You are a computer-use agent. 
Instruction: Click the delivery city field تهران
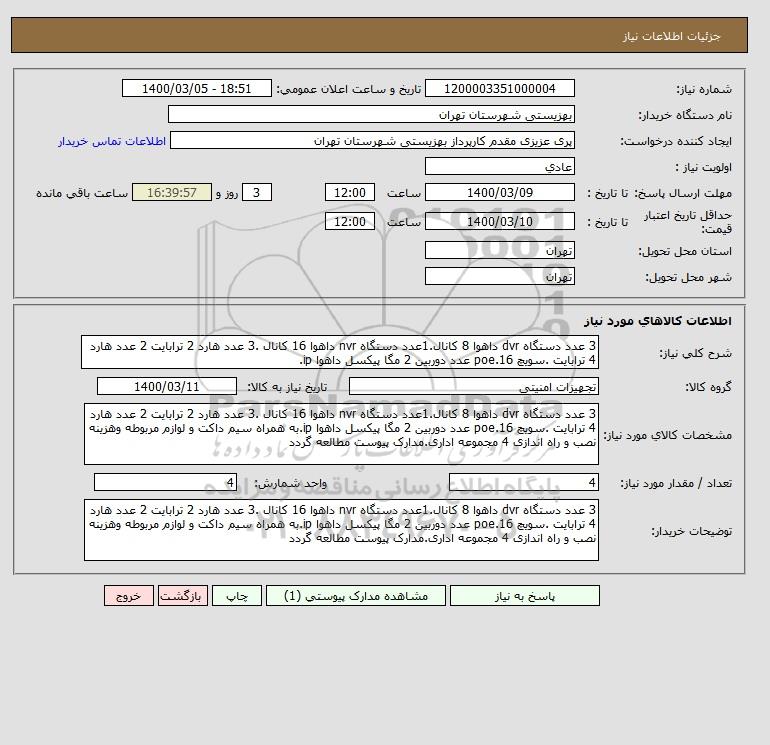(x=499, y=276)
